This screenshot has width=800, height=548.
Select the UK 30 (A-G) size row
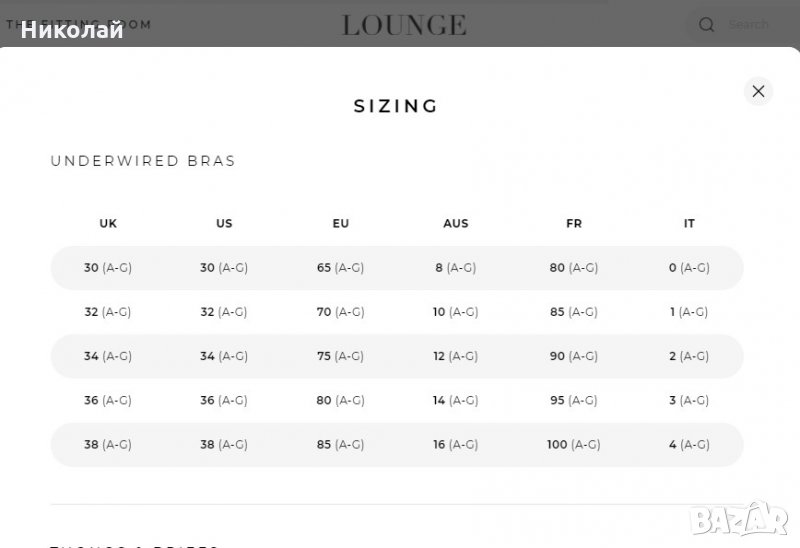(x=108, y=268)
